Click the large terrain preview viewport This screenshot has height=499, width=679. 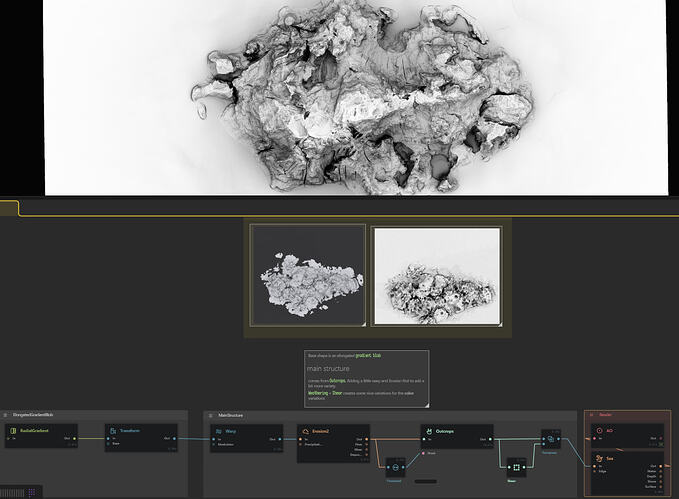tap(355, 97)
